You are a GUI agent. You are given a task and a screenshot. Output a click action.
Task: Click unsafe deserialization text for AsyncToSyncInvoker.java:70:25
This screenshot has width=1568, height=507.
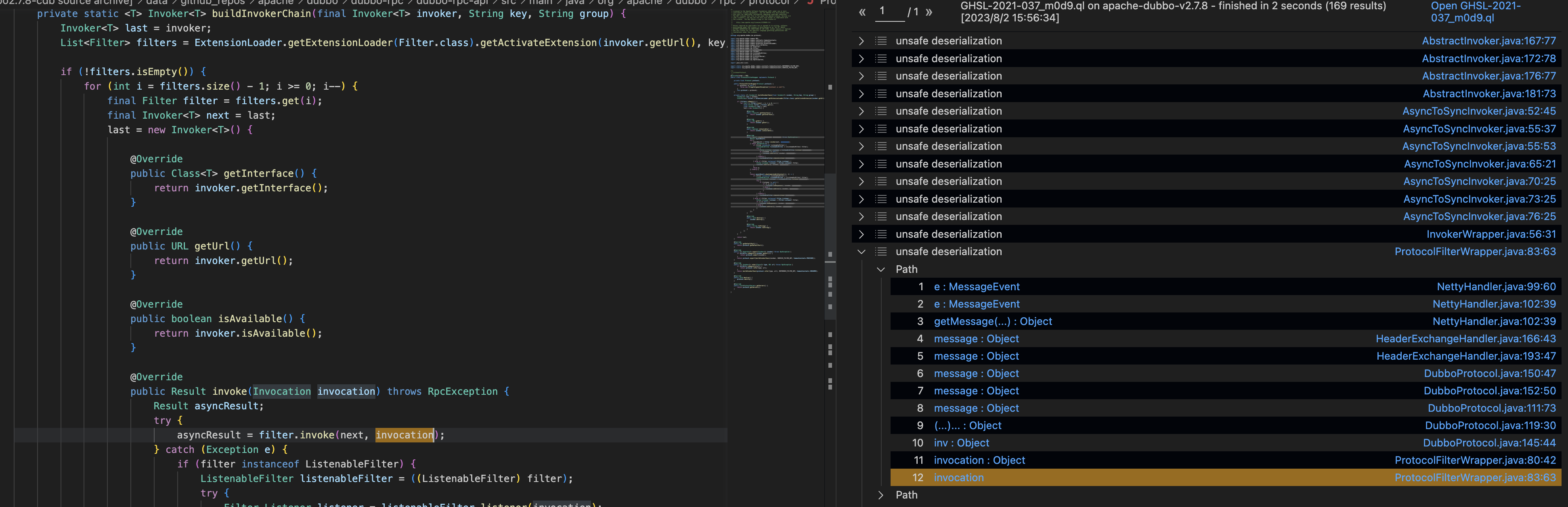[x=948, y=181]
